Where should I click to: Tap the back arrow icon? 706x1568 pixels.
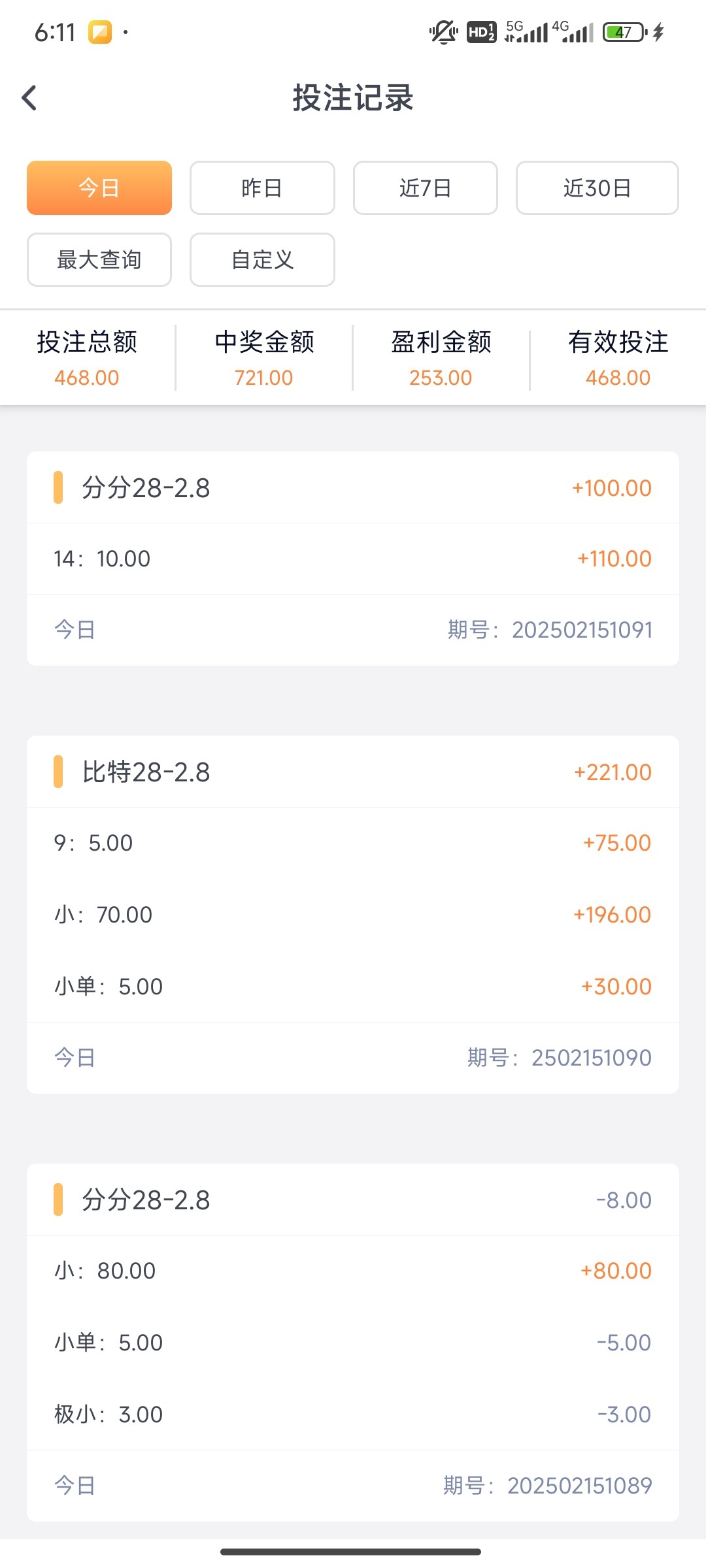point(29,98)
